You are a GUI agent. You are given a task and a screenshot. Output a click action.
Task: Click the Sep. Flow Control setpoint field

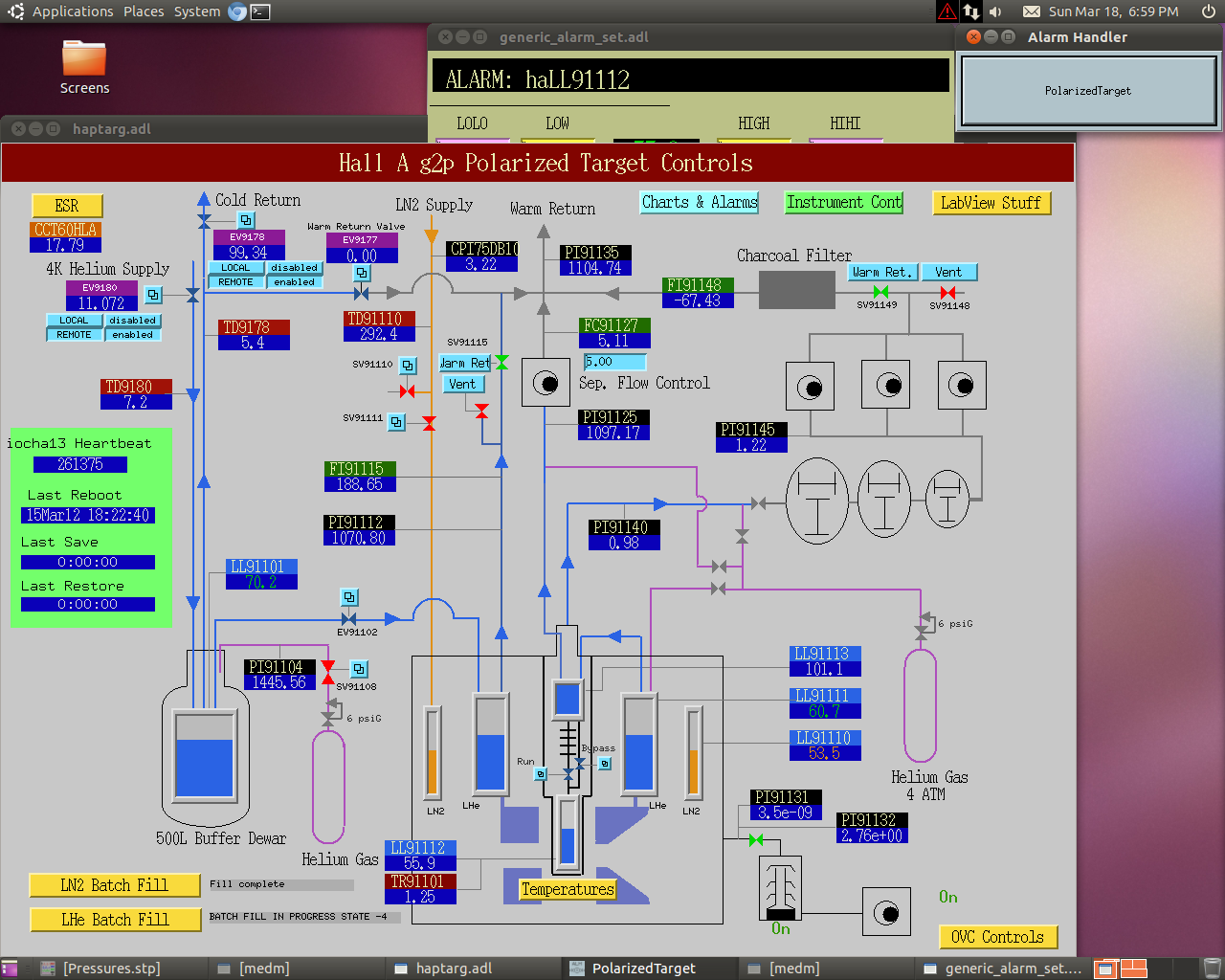coord(614,362)
